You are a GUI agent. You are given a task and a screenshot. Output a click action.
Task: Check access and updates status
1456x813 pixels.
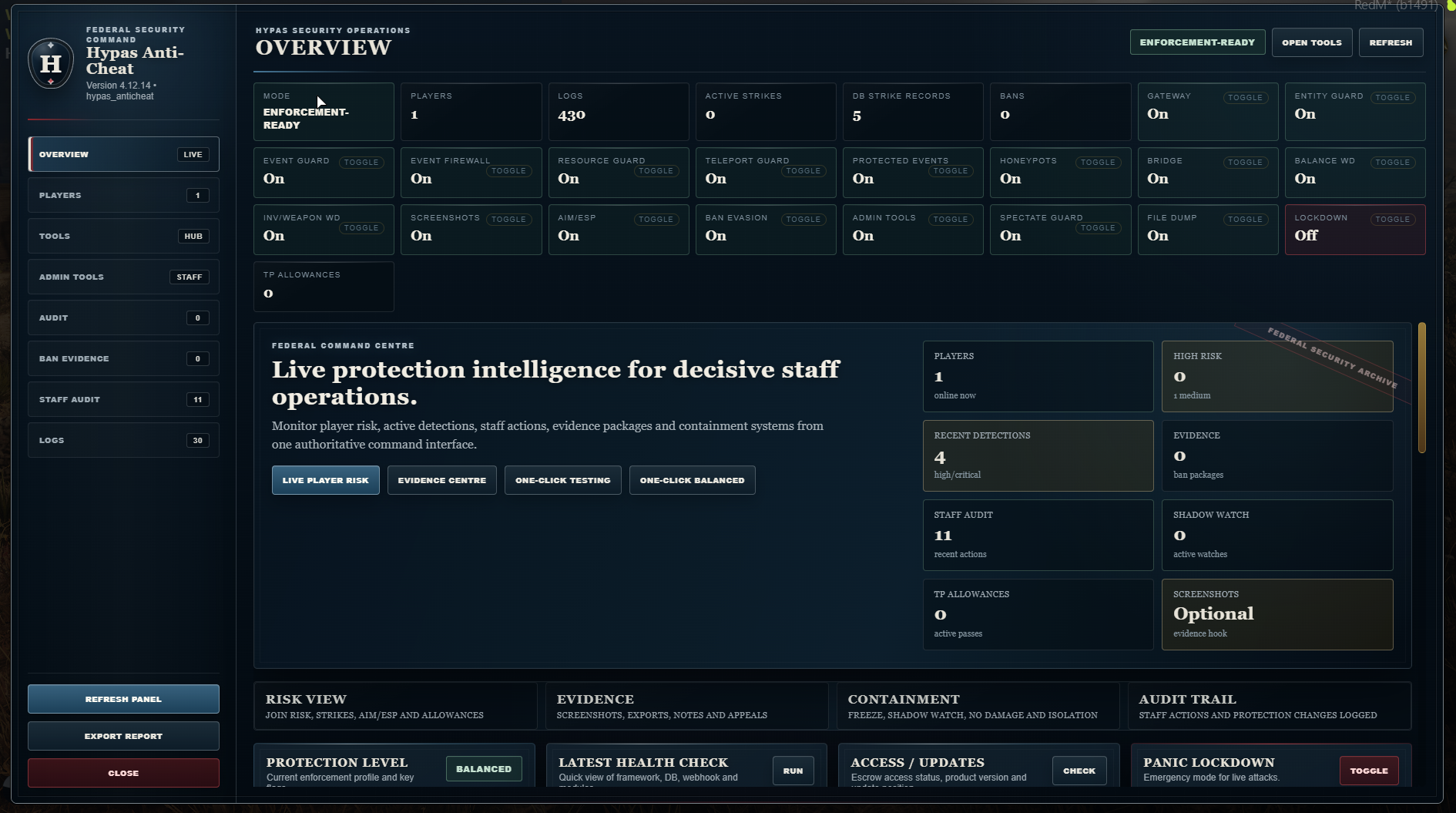coord(1079,771)
